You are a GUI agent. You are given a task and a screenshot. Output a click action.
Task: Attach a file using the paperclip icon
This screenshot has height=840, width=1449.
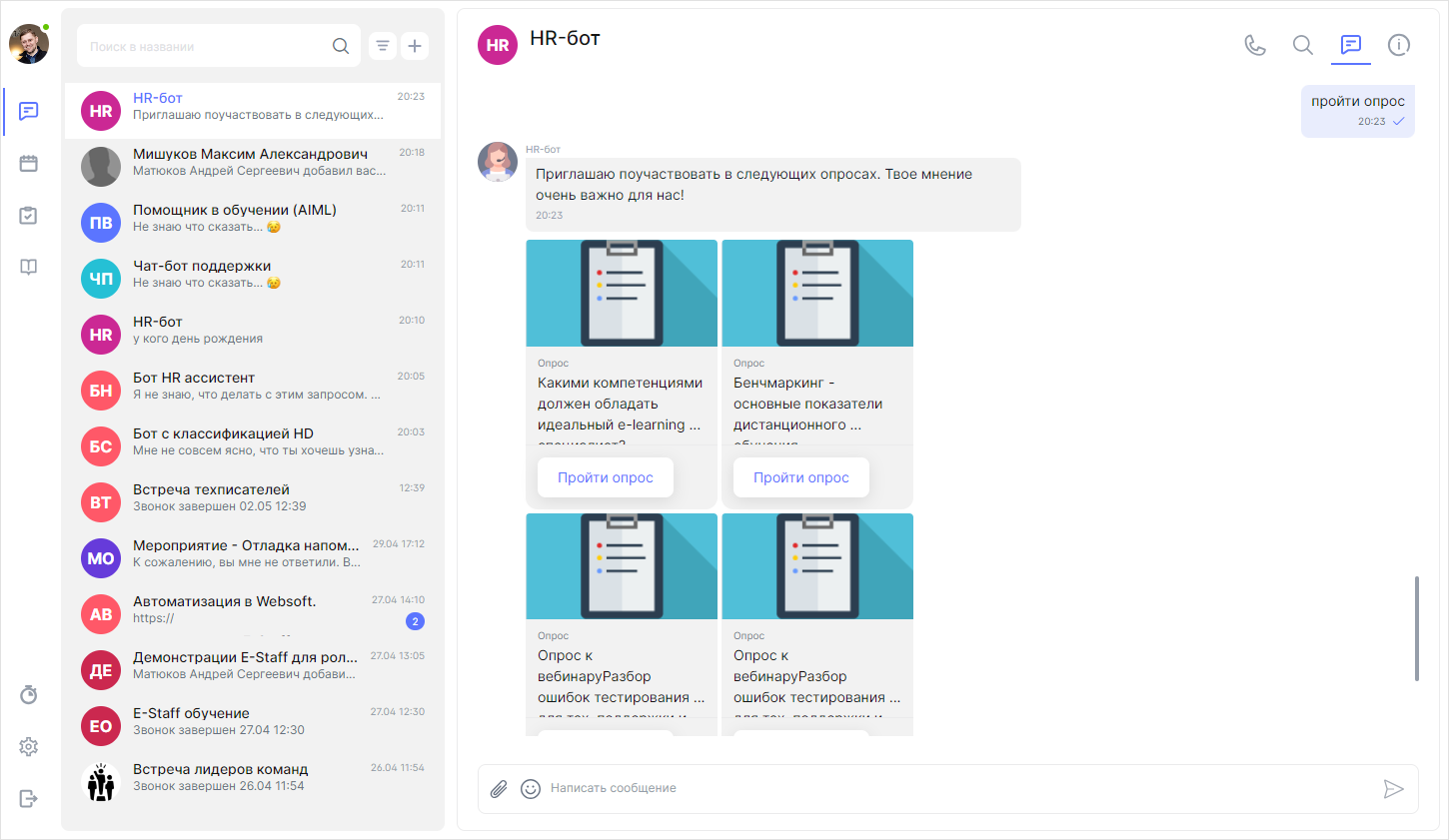click(498, 788)
